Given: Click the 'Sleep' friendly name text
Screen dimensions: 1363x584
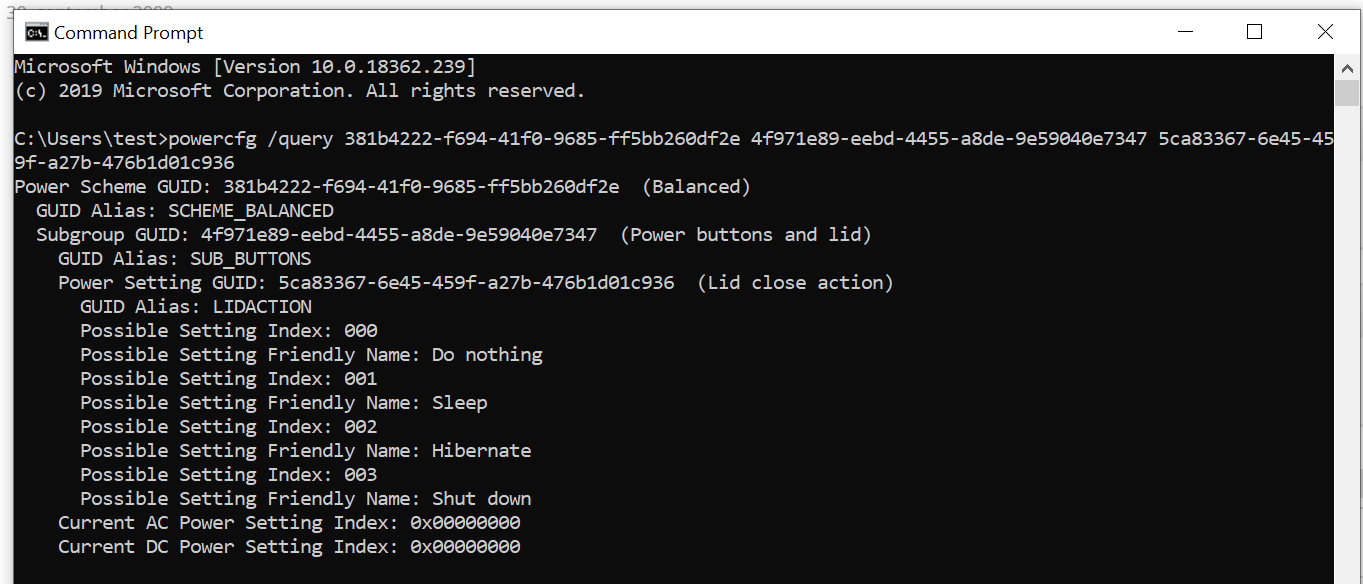Looking at the screenshot, I should click(460, 403).
